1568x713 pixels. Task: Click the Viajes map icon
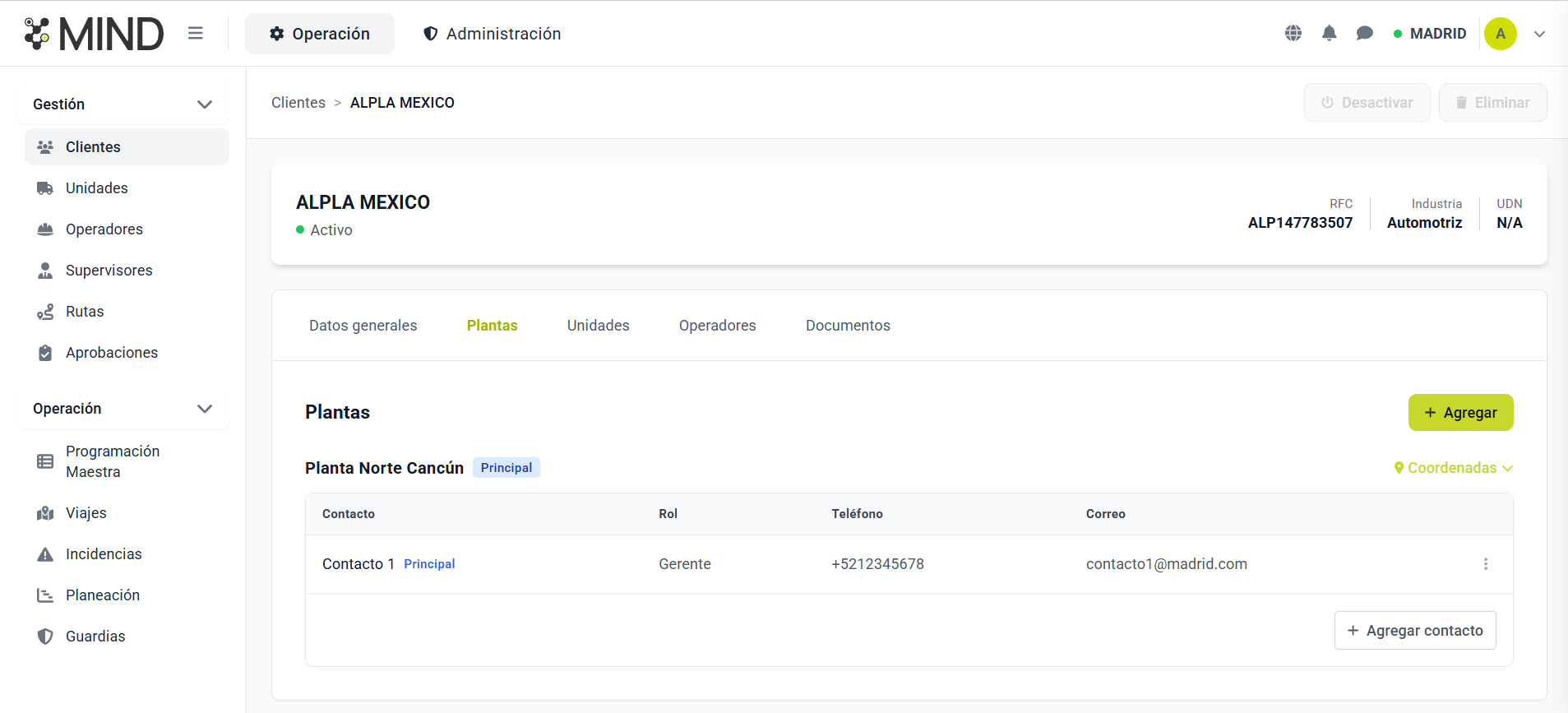point(45,513)
